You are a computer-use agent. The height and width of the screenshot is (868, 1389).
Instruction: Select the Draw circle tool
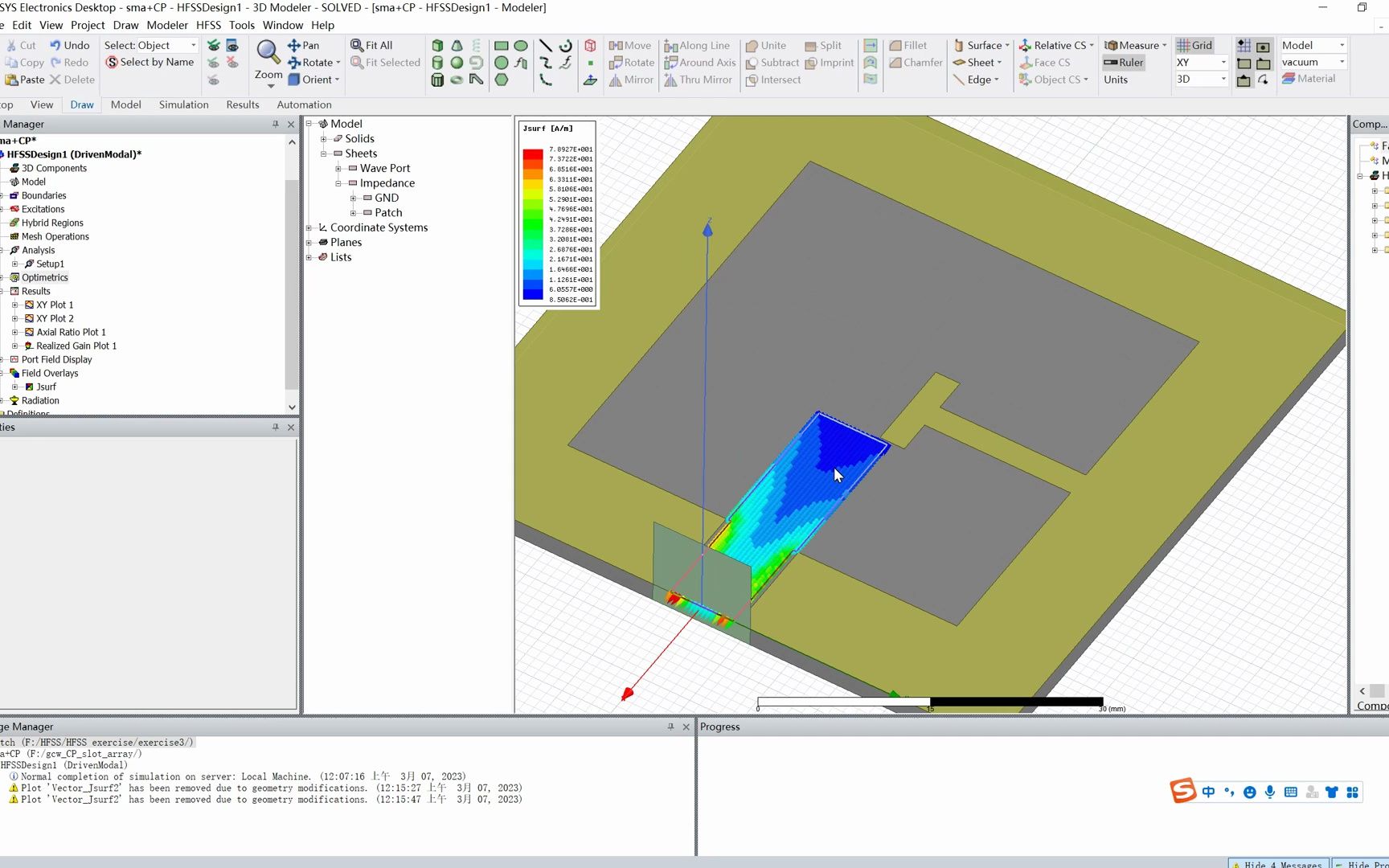click(x=502, y=63)
